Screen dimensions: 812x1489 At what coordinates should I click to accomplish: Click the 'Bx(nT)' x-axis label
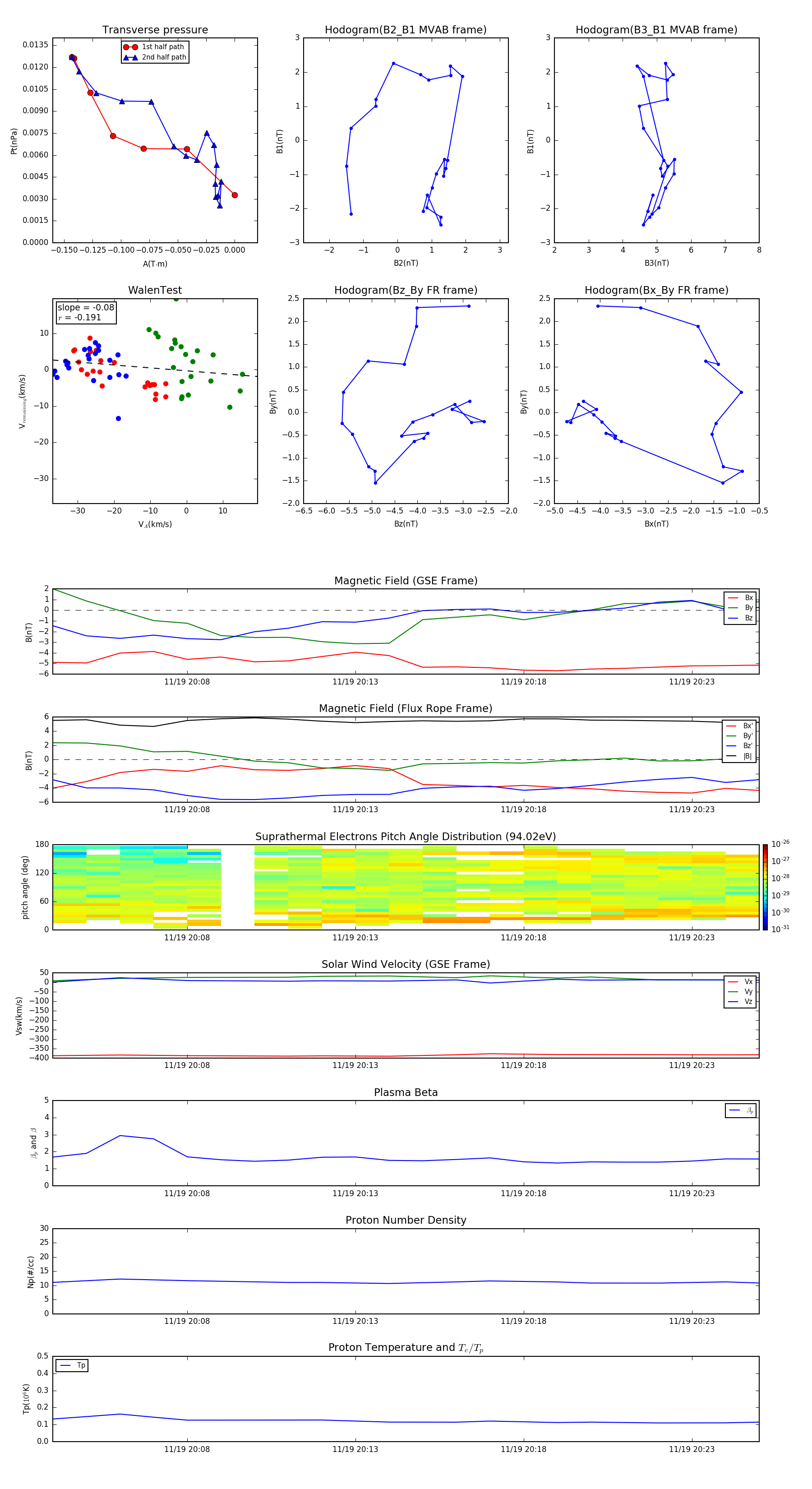click(x=656, y=524)
